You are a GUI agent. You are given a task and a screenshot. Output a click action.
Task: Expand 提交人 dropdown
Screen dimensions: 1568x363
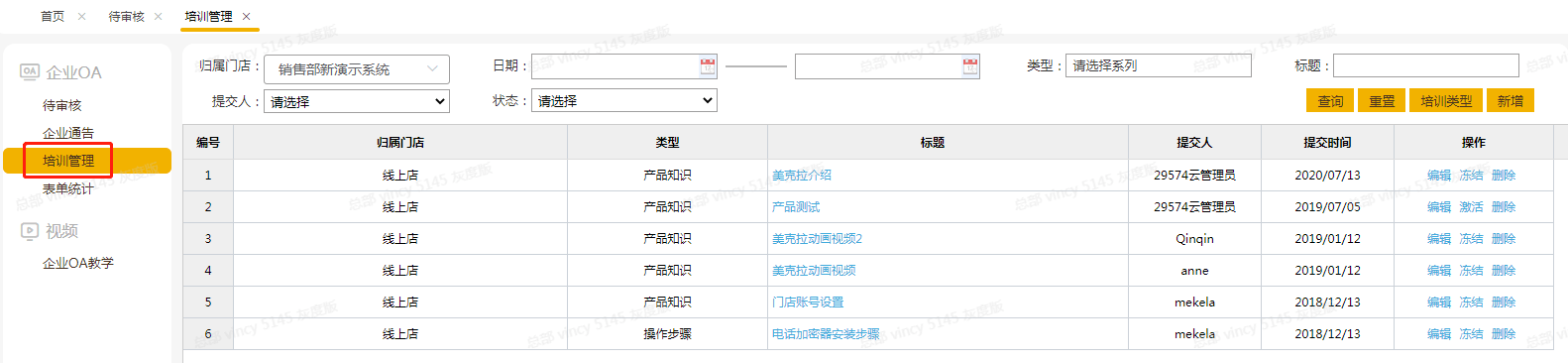click(x=357, y=101)
